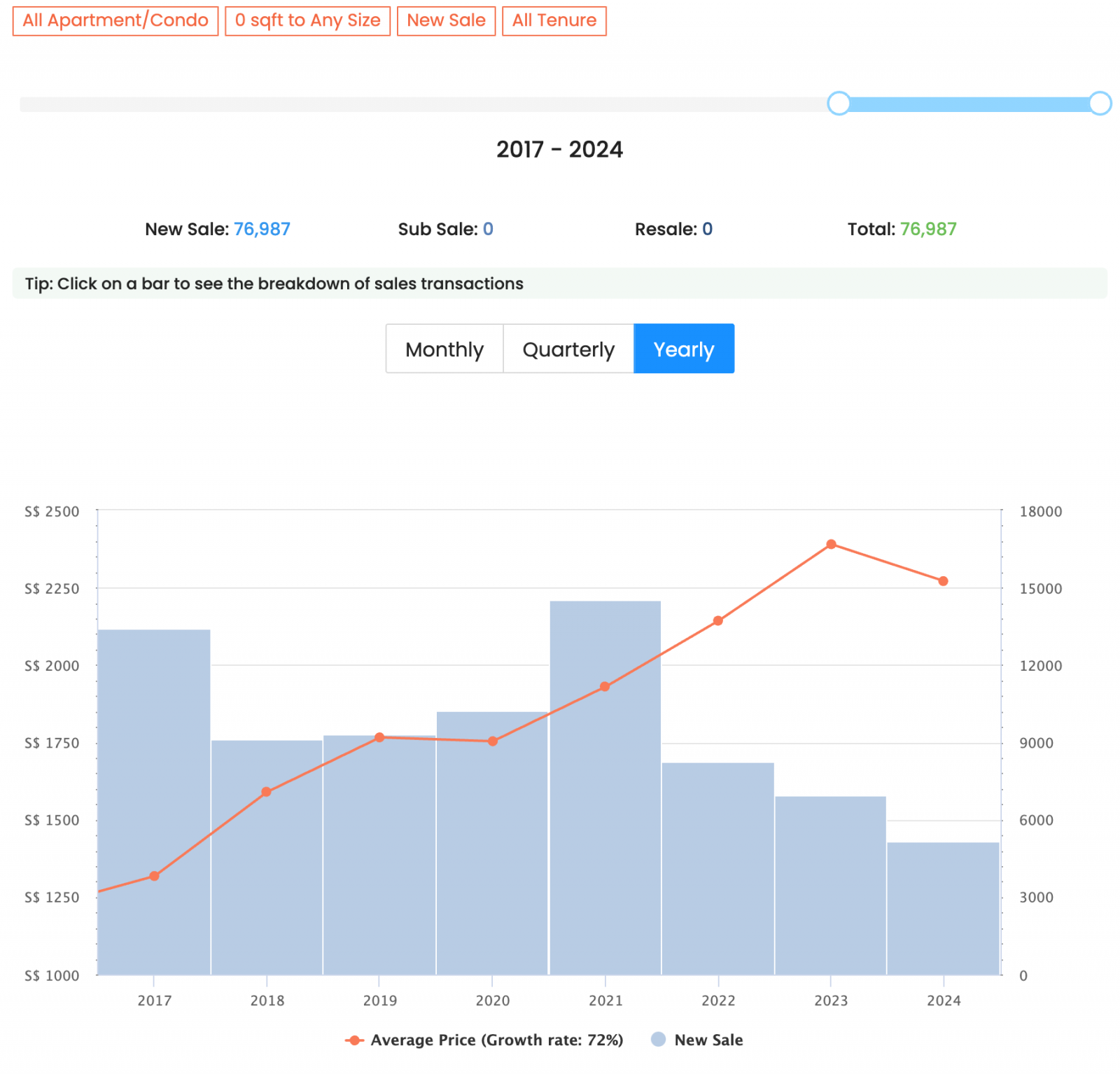1120x1074 pixels.
Task: Click the 2022 new sale bar
Action: (x=718, y=868)
